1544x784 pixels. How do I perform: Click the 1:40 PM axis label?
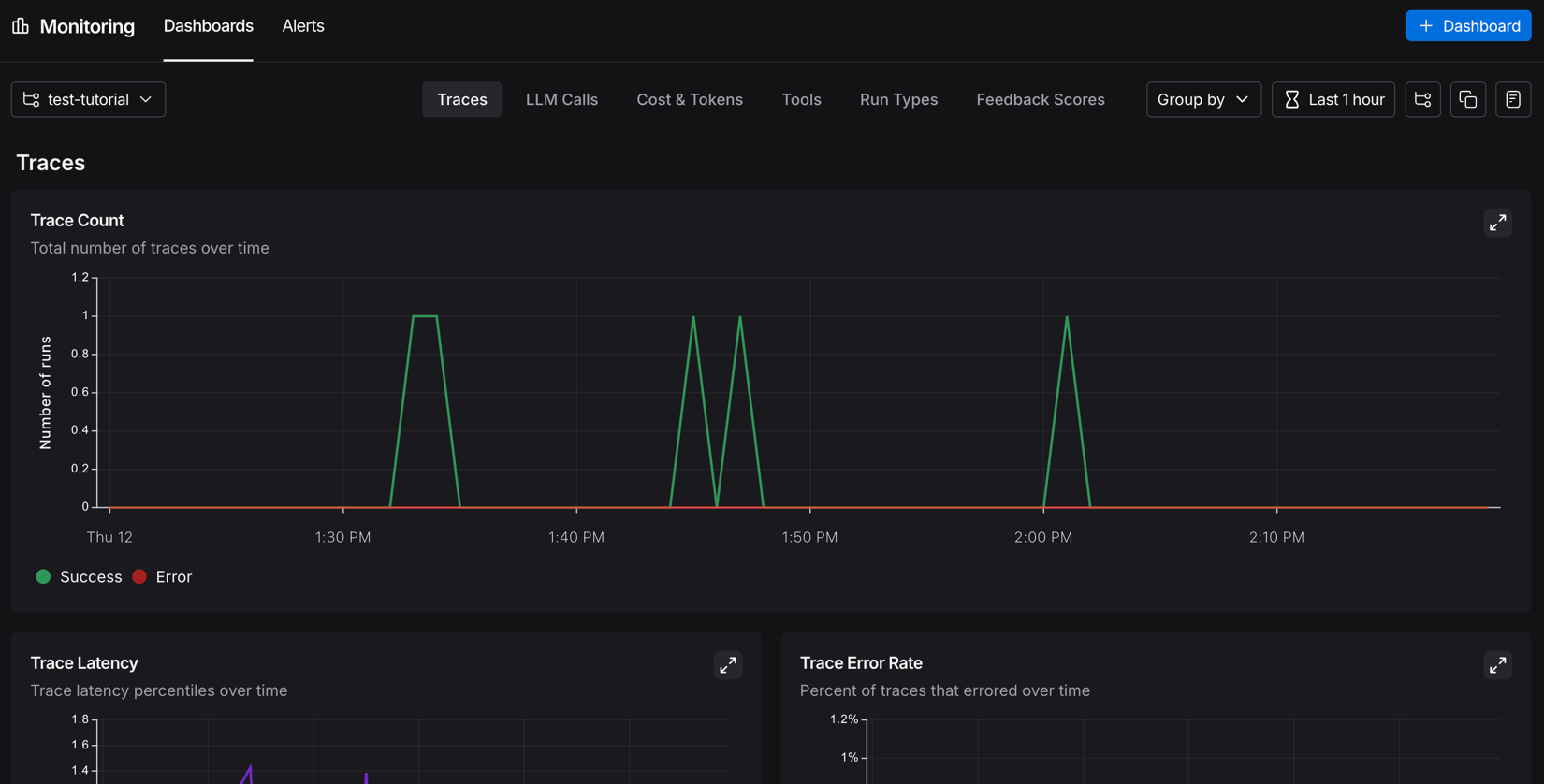576,538
